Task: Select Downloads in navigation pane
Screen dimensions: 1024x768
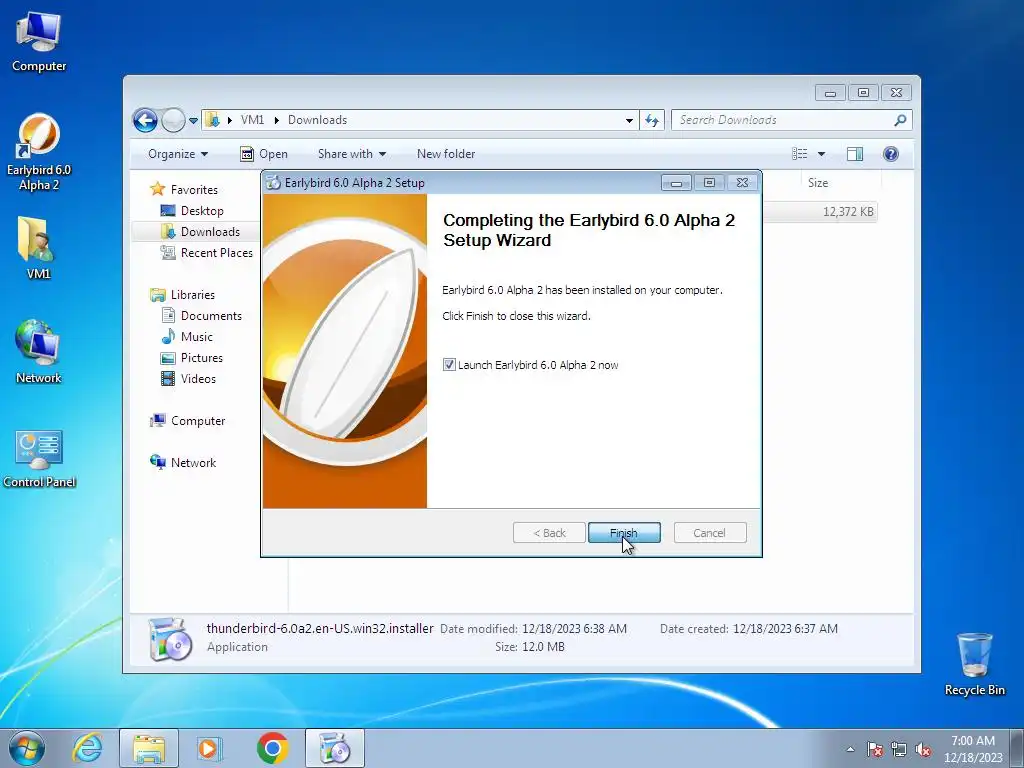Action: click(210, 231)
